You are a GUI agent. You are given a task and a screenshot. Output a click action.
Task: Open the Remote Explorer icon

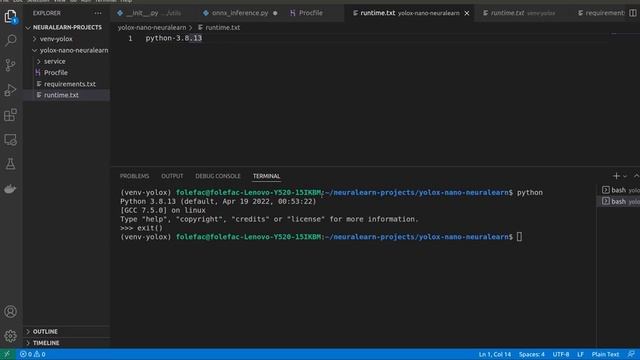(x=11, y=140)
